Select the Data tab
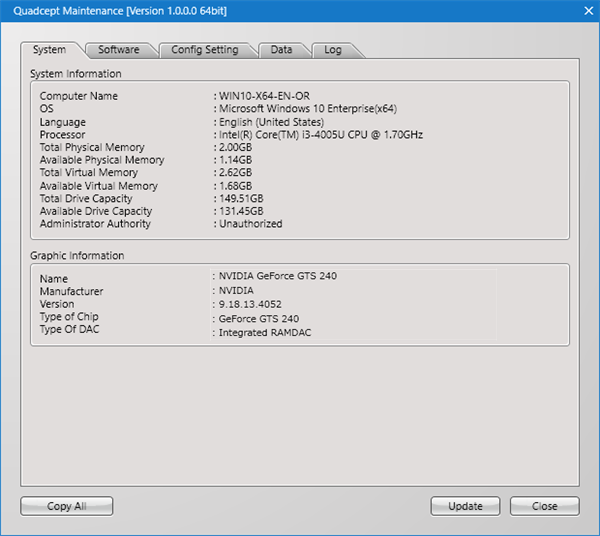The image size is (600, 536). [281, 50]
